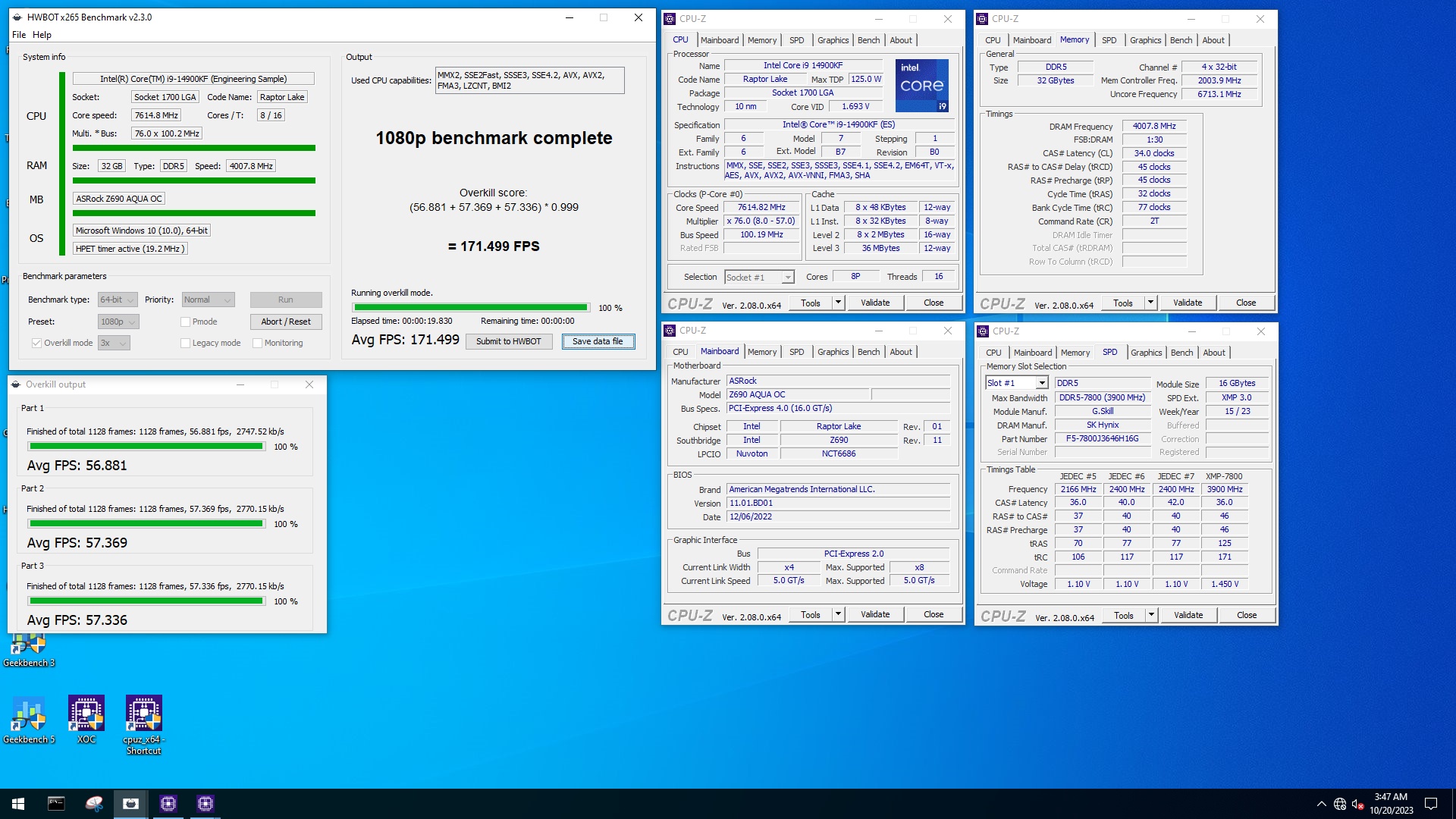This screenshot has width=1456, height=819.
Task: Open the Geekbench 5 desktop shortcut
Action: 29,720
